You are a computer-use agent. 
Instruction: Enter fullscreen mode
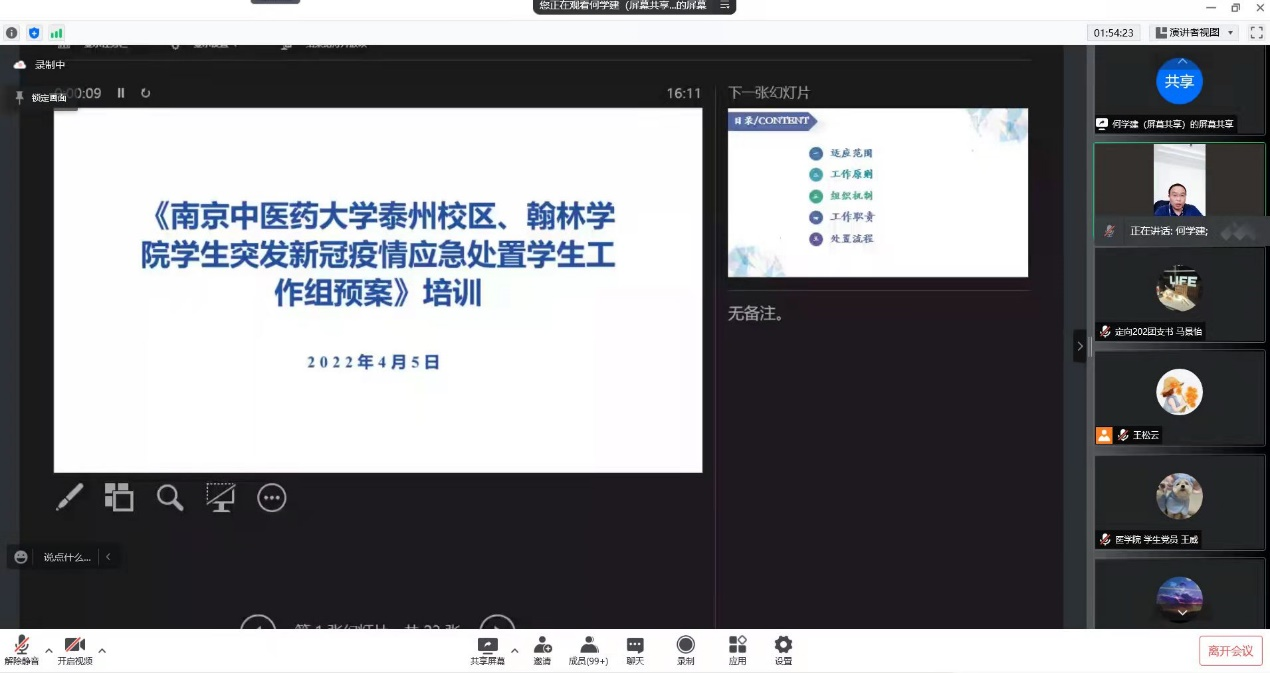[x=1256, y=33]
